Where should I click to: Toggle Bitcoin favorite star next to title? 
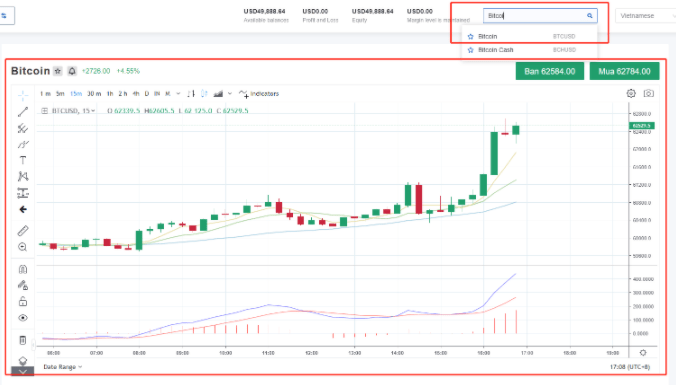tap(58, 71)
